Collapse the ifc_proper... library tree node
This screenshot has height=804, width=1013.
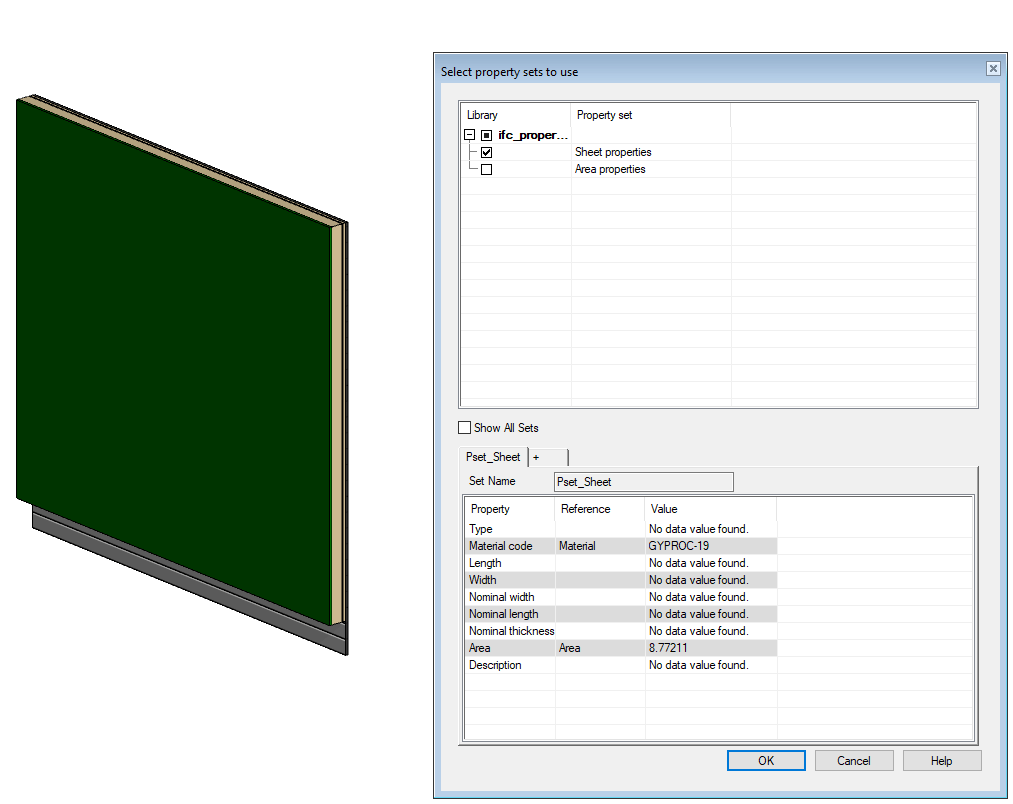[469, 135]
